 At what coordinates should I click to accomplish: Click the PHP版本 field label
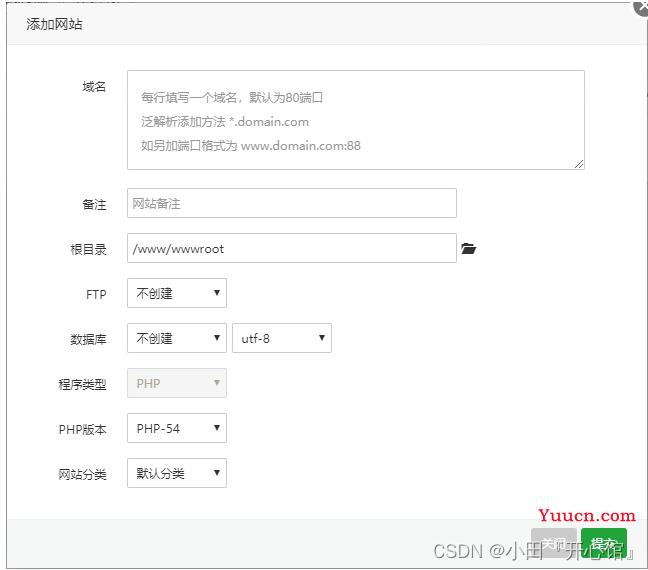point(82,430)
